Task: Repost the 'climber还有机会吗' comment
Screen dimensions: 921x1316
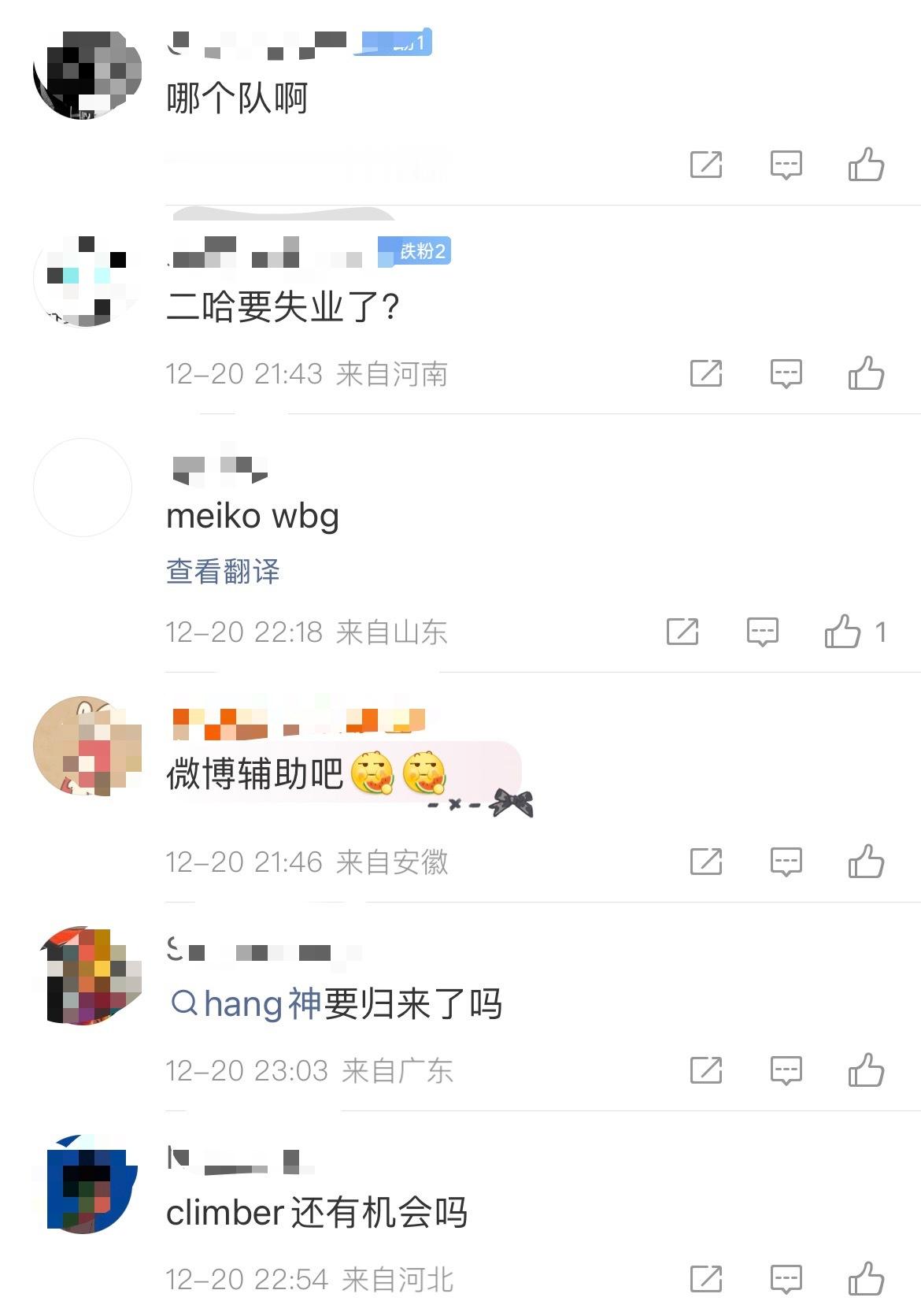Action: pyautogui.click(x=706, y=1279)
